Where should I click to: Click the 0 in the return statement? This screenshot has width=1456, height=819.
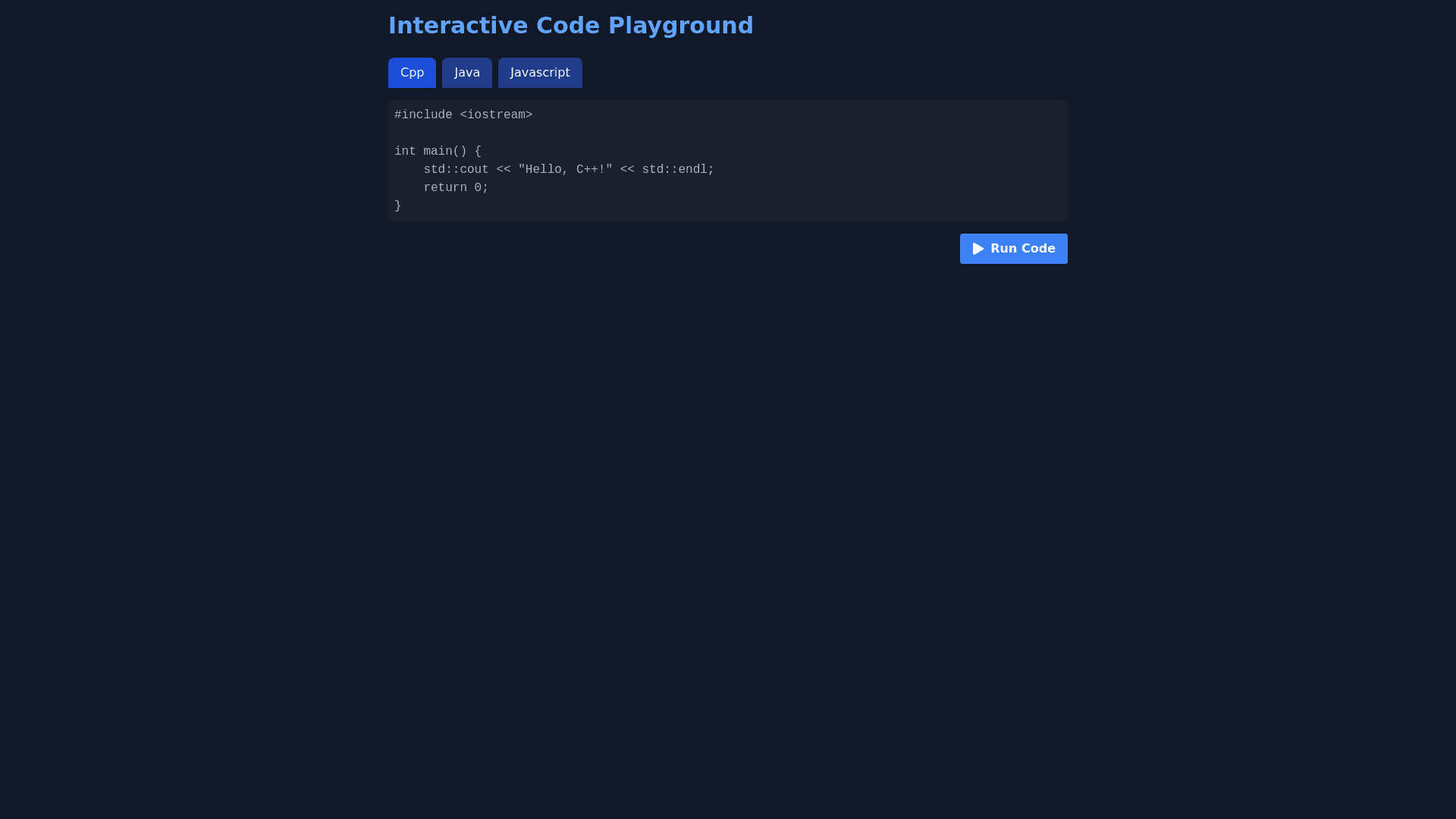[478, 188]
